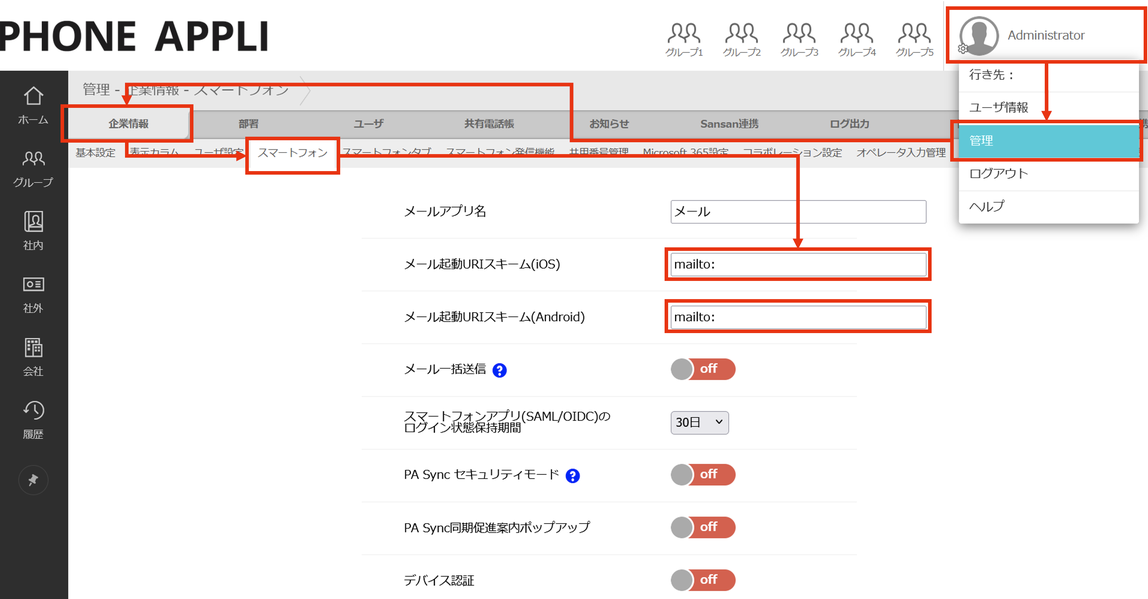This screenshot has height=599, width=1148.
Task: Click the メールアプリ名 input field
Action: [x=798, y=212]
